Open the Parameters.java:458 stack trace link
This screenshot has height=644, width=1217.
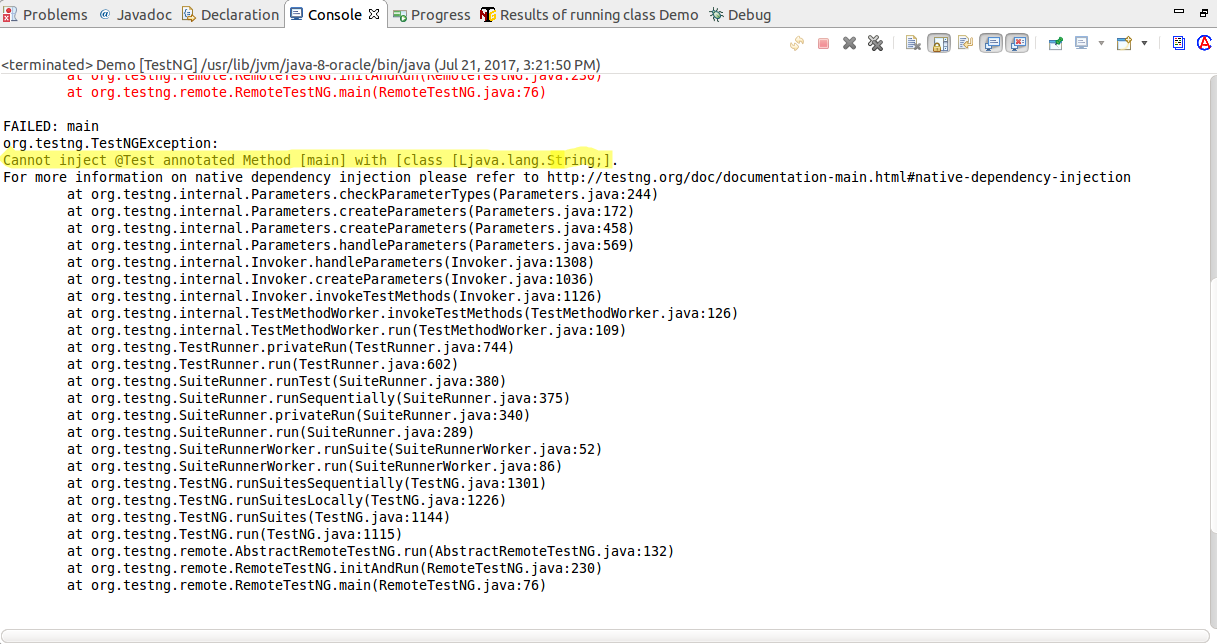click(549, 228)
